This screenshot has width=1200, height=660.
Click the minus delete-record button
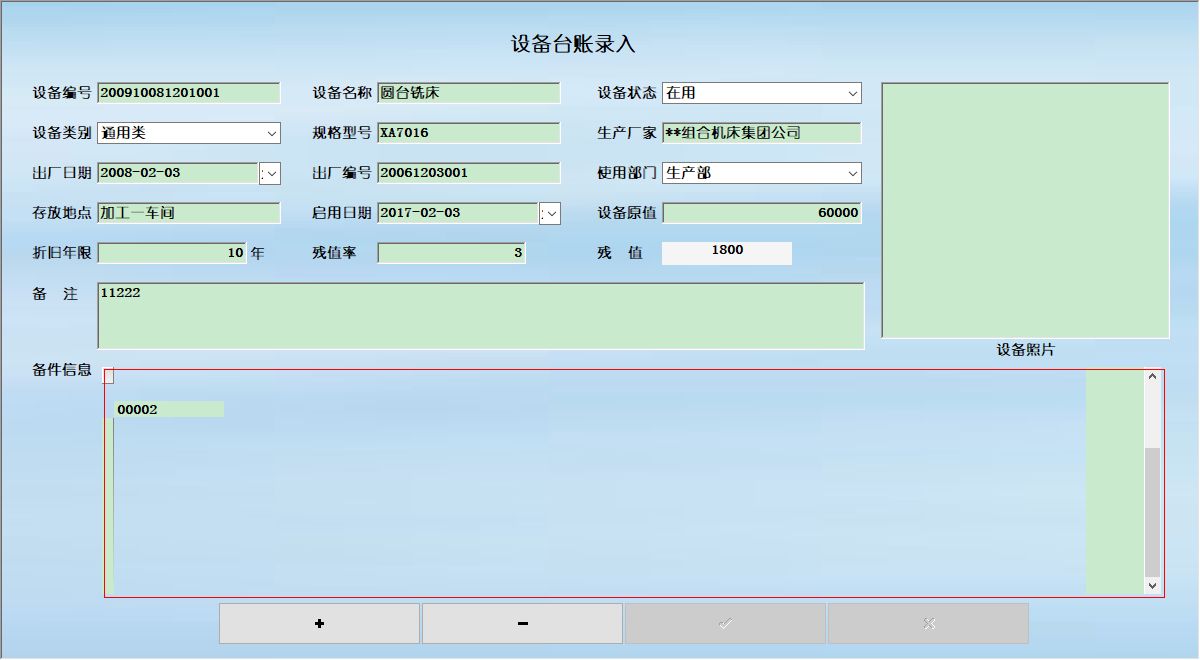click(522, 623)
